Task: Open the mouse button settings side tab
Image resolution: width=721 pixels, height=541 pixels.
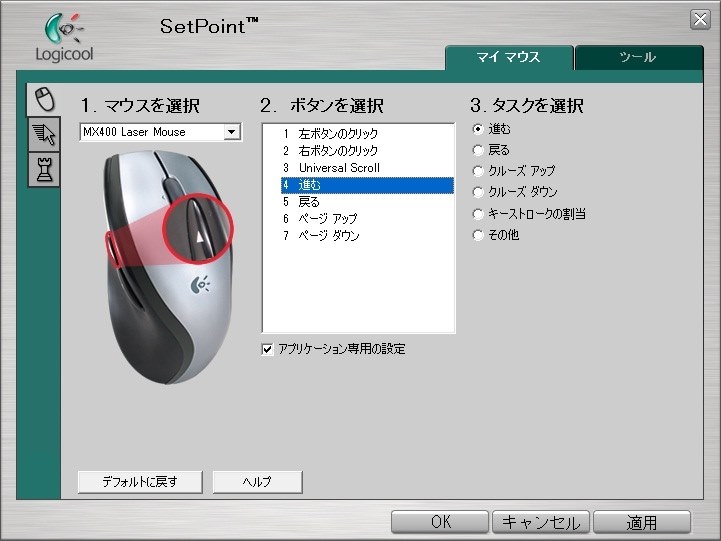Action: point(44,99)
